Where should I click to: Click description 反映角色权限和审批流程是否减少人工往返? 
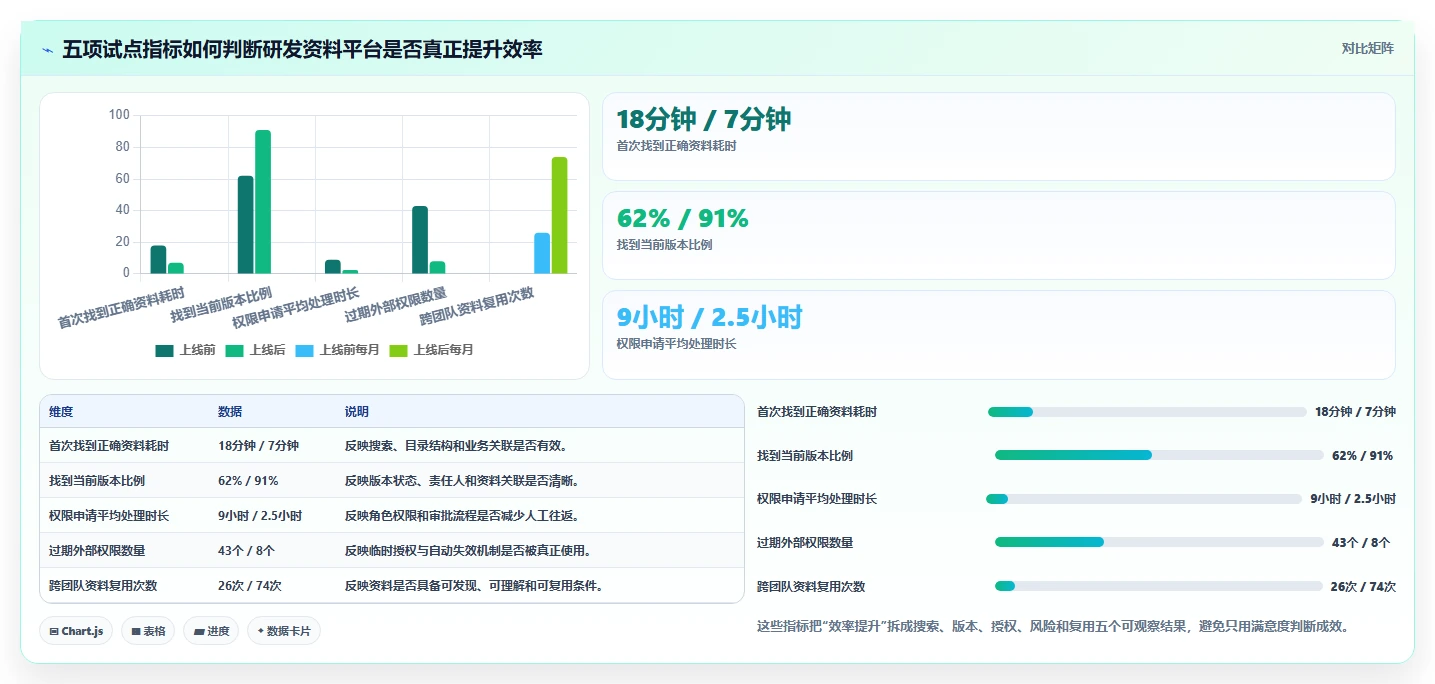click(462, 516)
